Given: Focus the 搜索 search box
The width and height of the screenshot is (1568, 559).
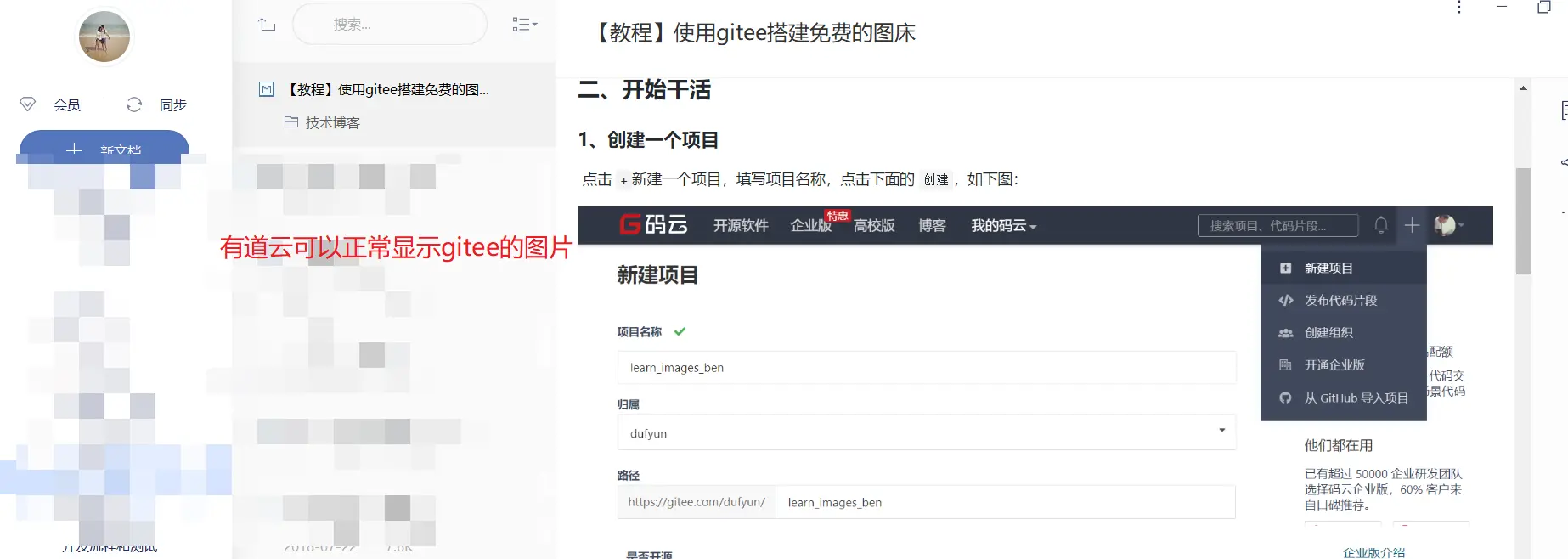Looking at the screenshot, I should click(x=390, y=25).
